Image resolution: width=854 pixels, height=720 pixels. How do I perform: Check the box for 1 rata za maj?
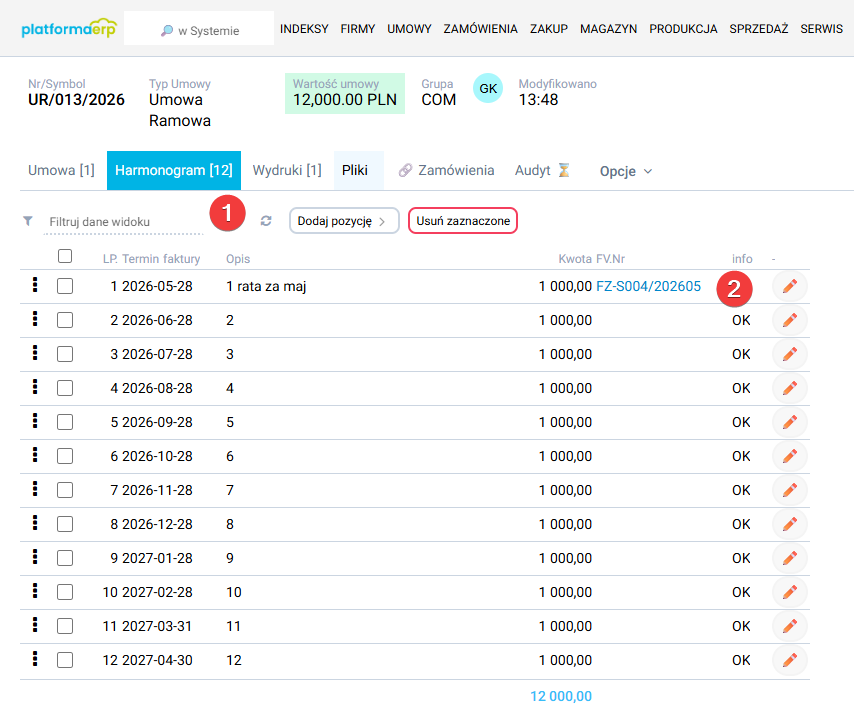(65, 286)
